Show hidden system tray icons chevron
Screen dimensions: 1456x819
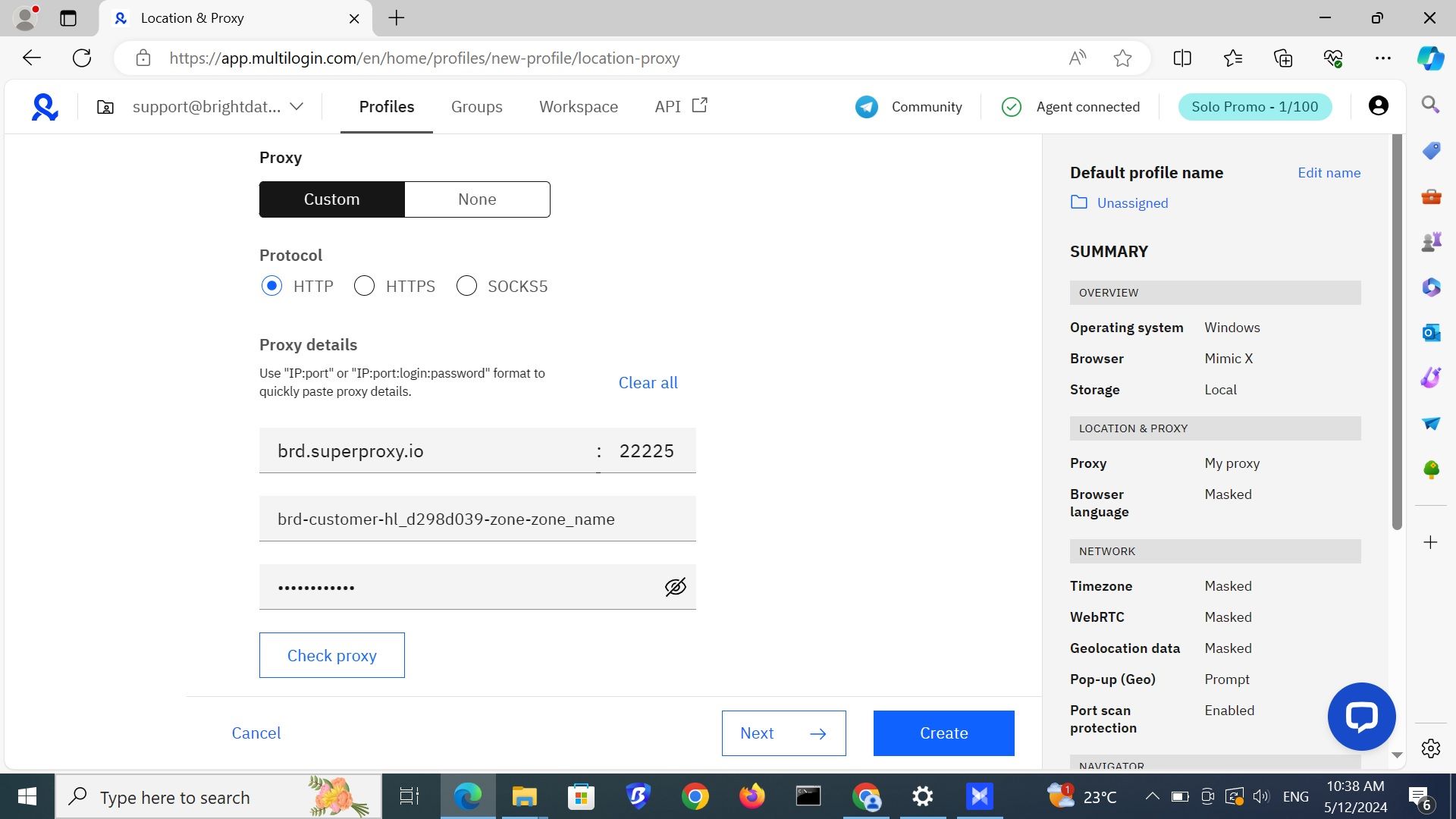pos(1152,796)
